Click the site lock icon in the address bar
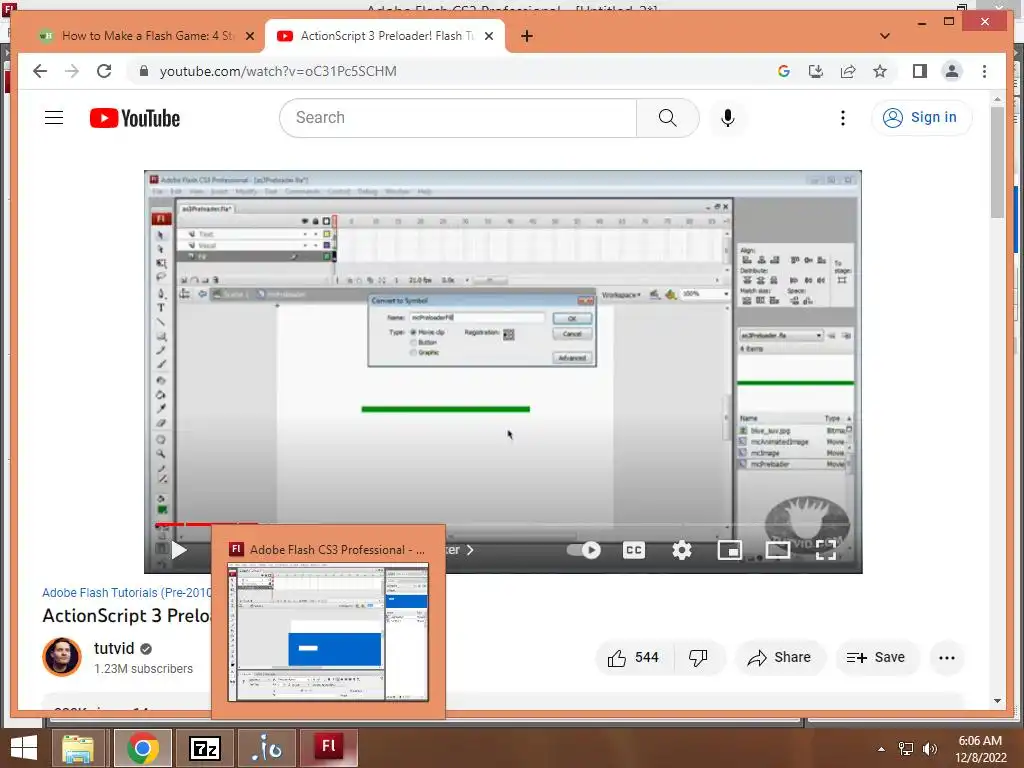Screen dimensions: 1024x768 [x=144, y=71]
